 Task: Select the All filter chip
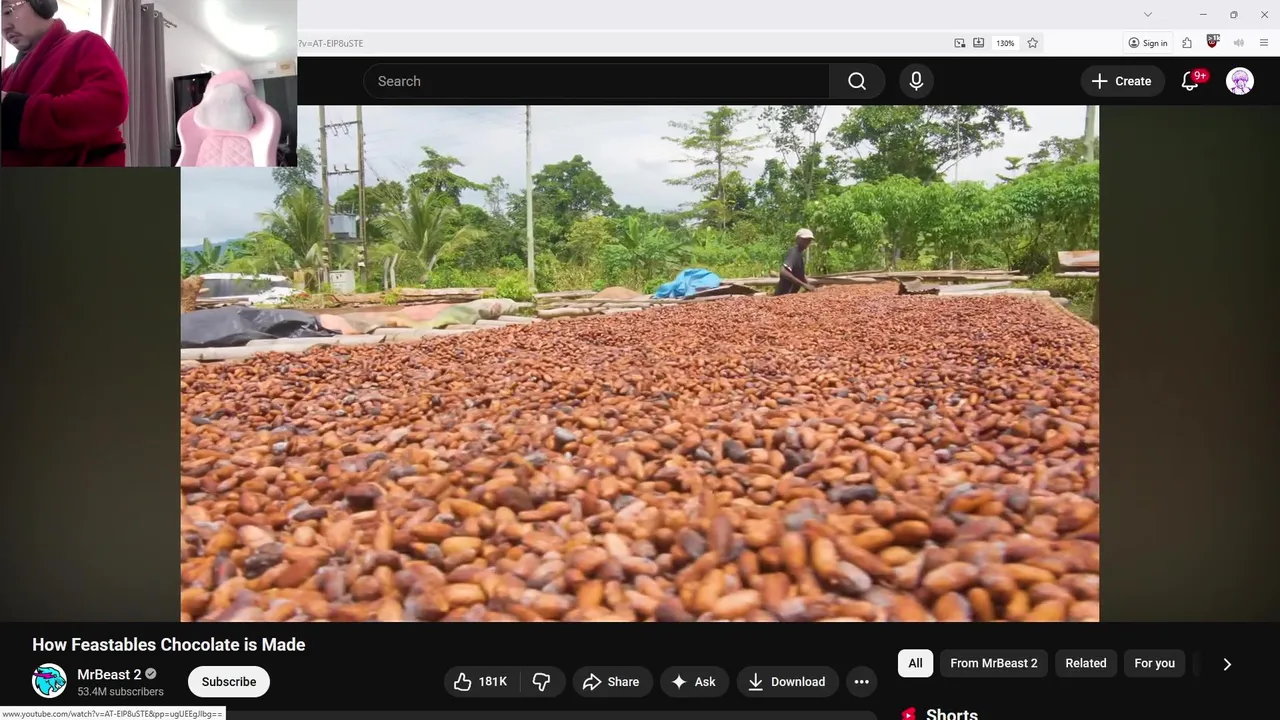[x=915, y=663]
